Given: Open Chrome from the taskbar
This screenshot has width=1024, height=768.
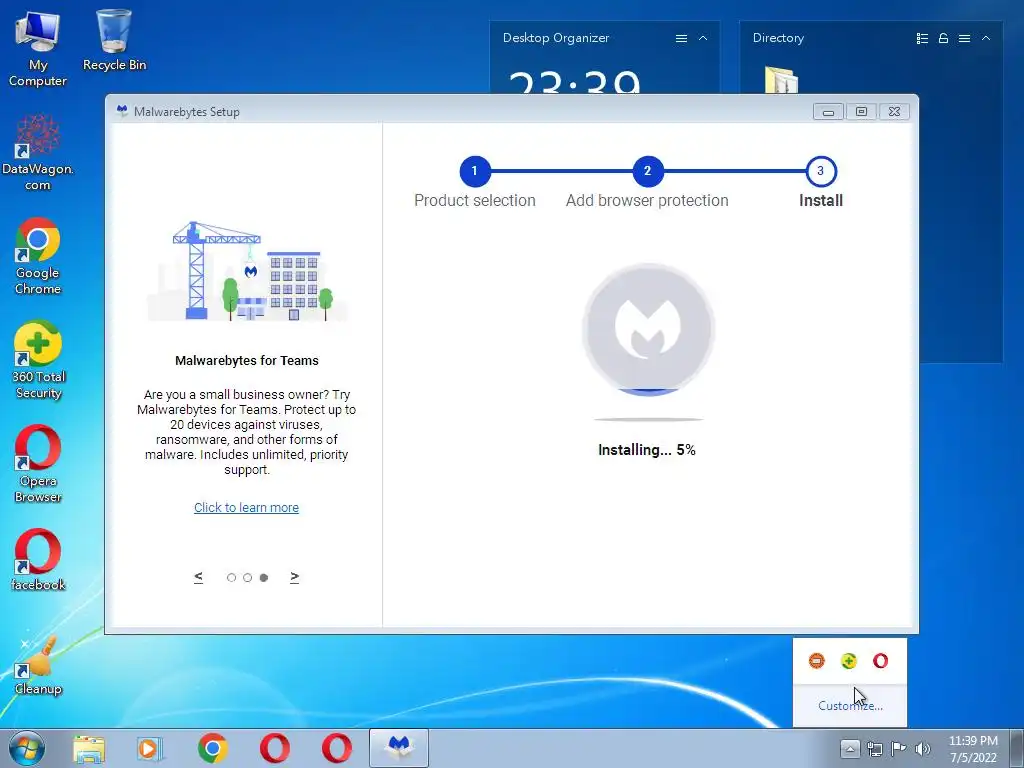Looking at the screenshot, I should click(212, 748).
